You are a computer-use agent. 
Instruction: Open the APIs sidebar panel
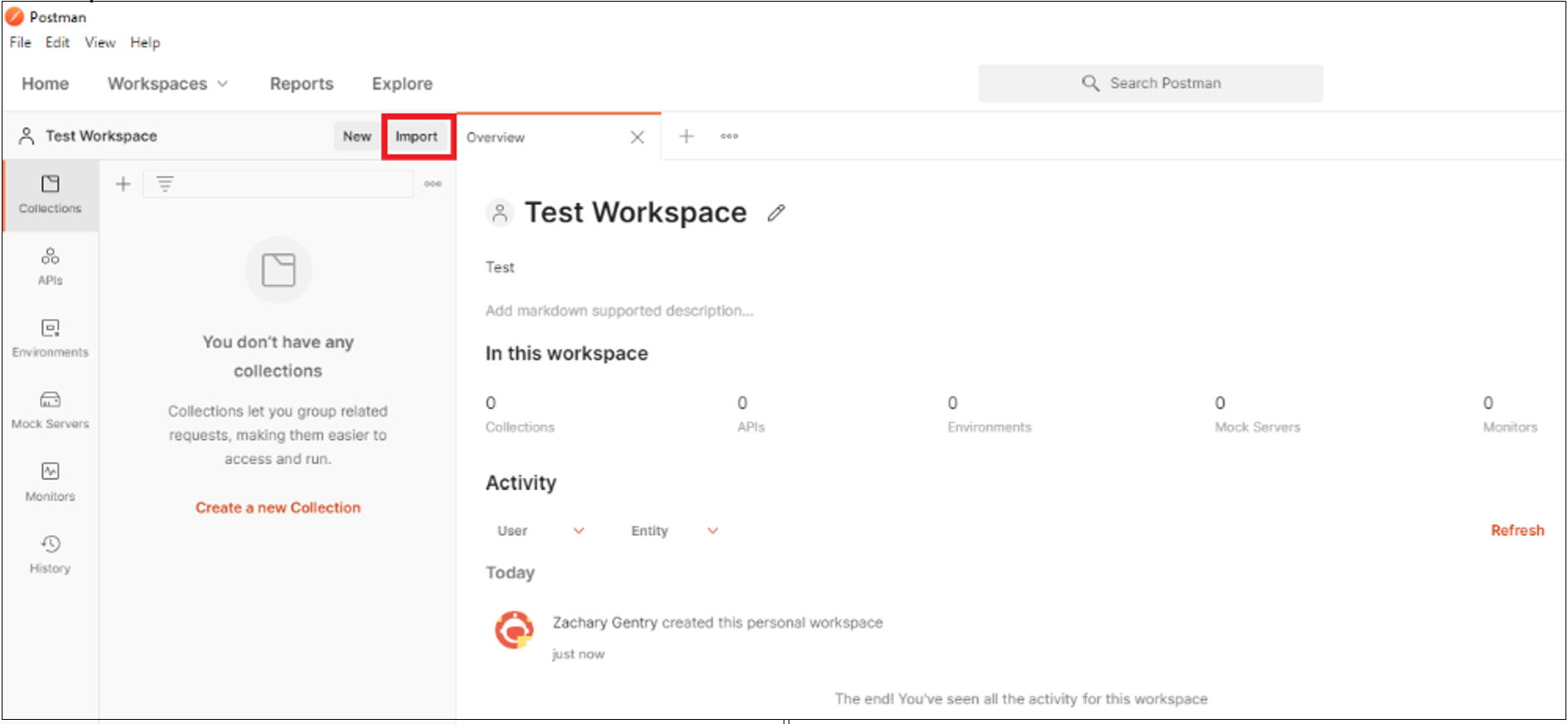(x=50, y=266)
